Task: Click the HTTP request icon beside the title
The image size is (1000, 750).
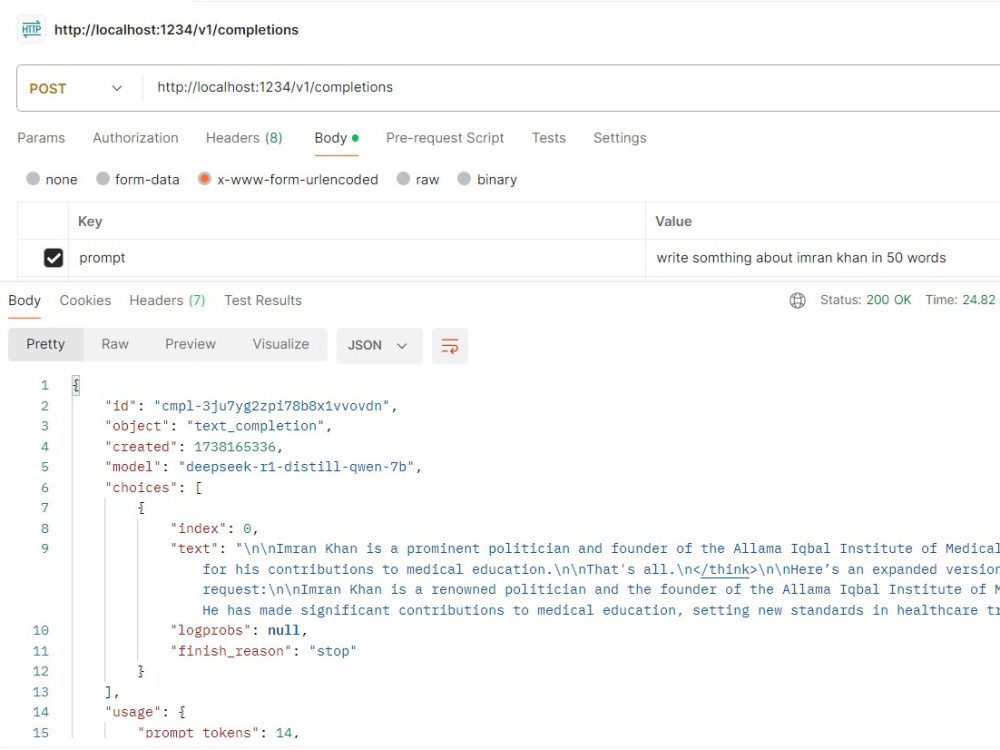Action: (31, 29)
